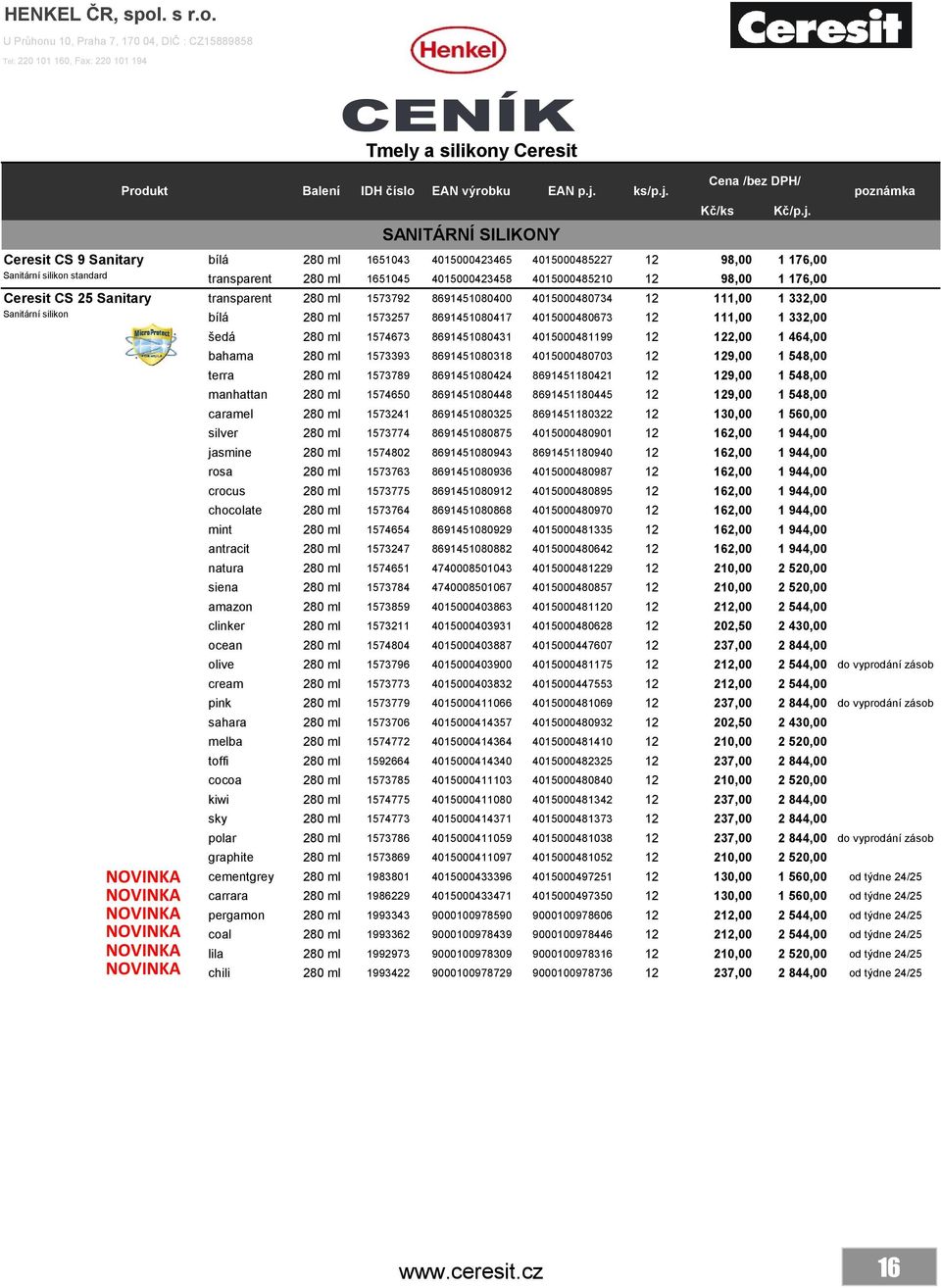Viewport: 941px width, 1288px height.
Task: Select price 202,50 in clinker row
Action: 732,625
